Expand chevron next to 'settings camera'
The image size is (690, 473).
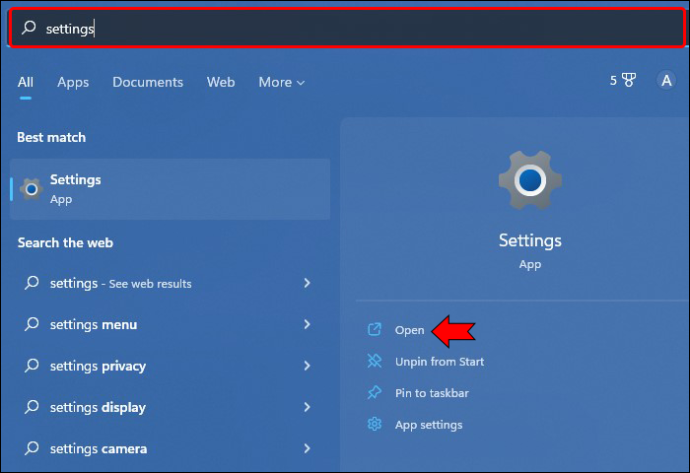point(307,448)
